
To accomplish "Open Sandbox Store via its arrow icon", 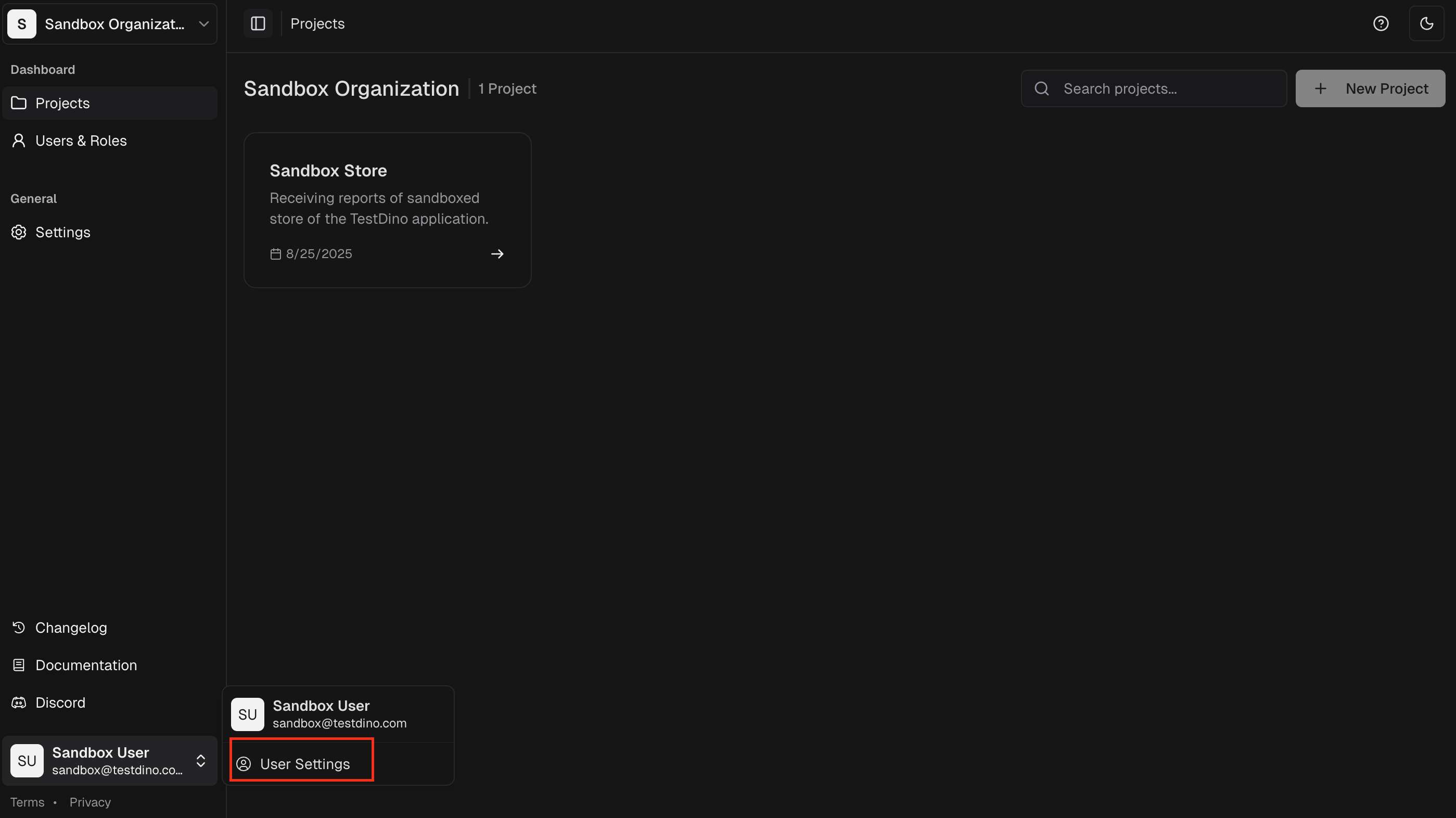I will (x=497, y=254).
